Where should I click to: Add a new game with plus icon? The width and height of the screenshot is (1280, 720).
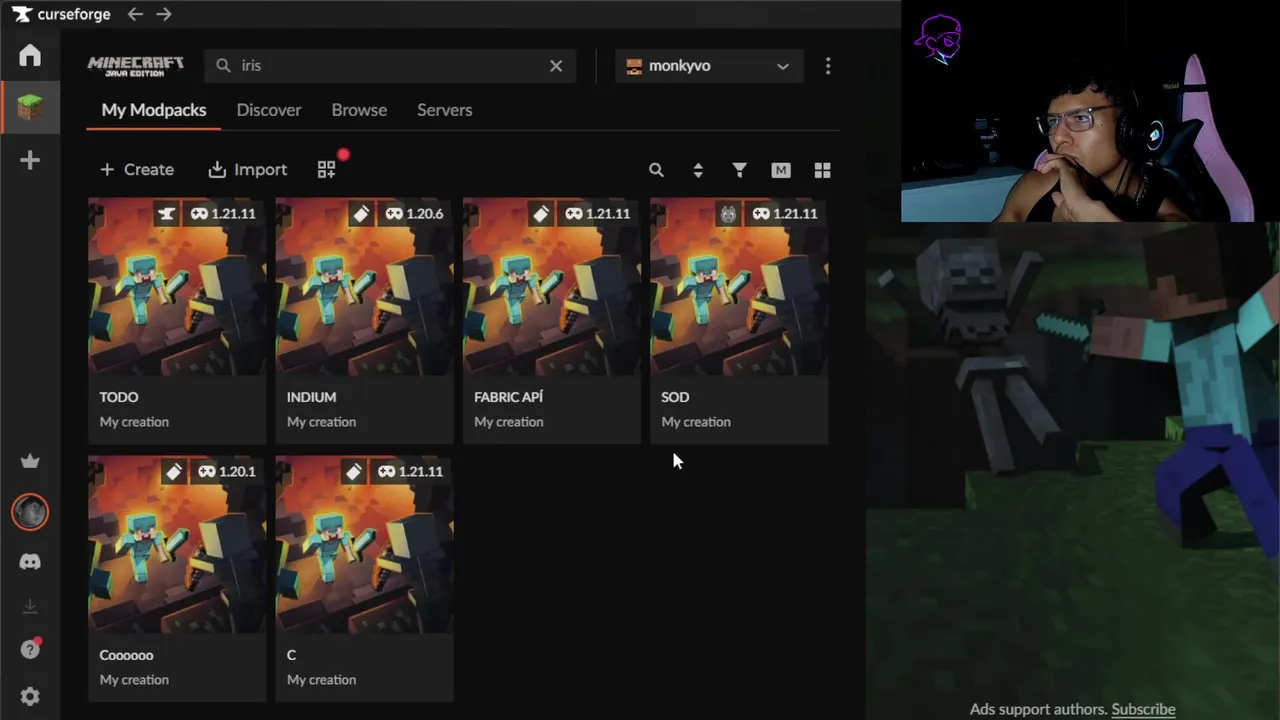tap(30, 160)
